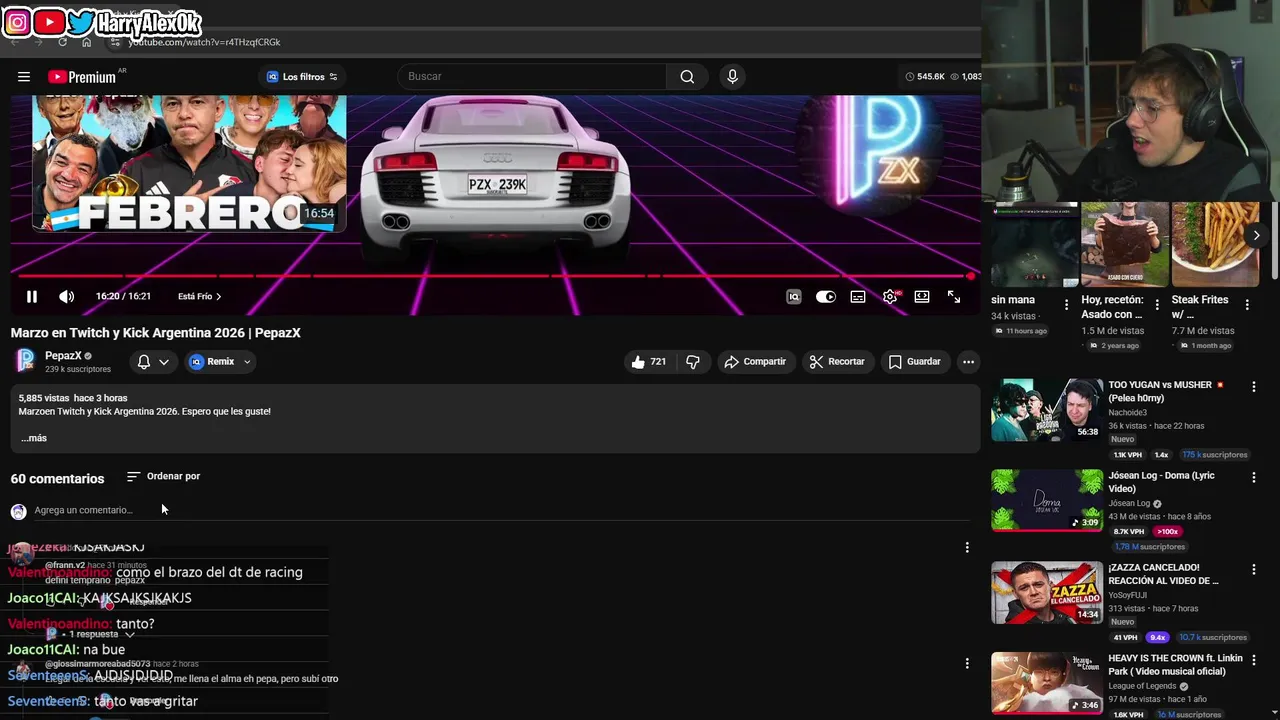Toggle subtitles closed captions button

pos(858,297)
